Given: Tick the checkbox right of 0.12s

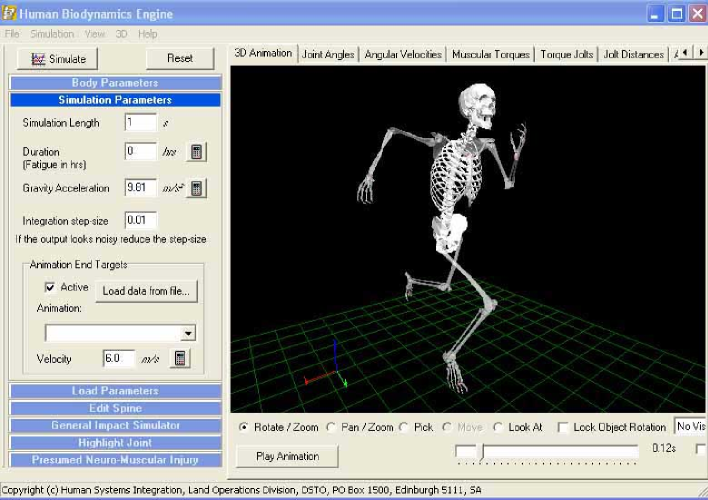Looking at the screenshot, I should pos(701,449).
